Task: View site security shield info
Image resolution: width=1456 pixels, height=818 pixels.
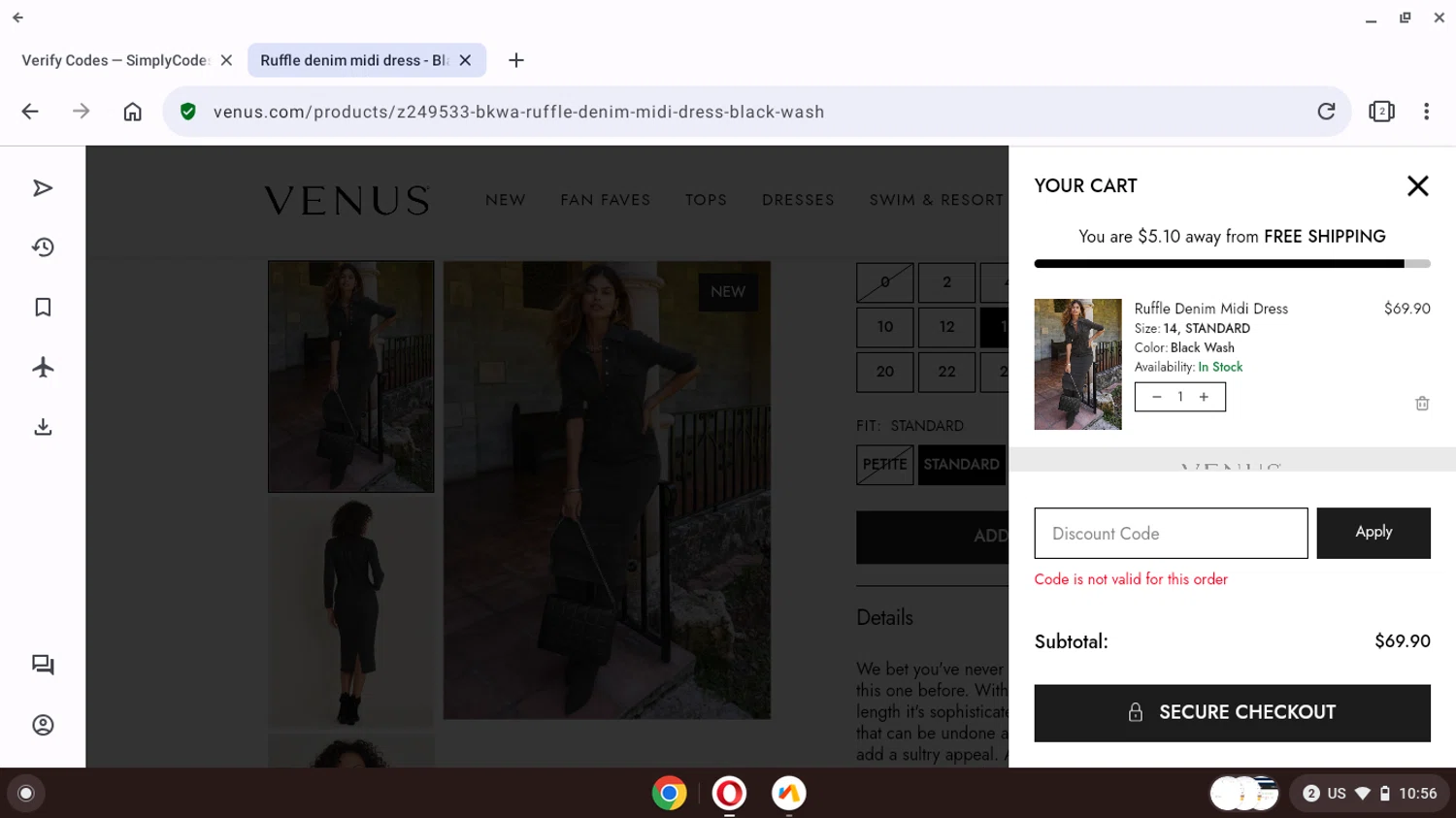Action: (x=188, y=112)
